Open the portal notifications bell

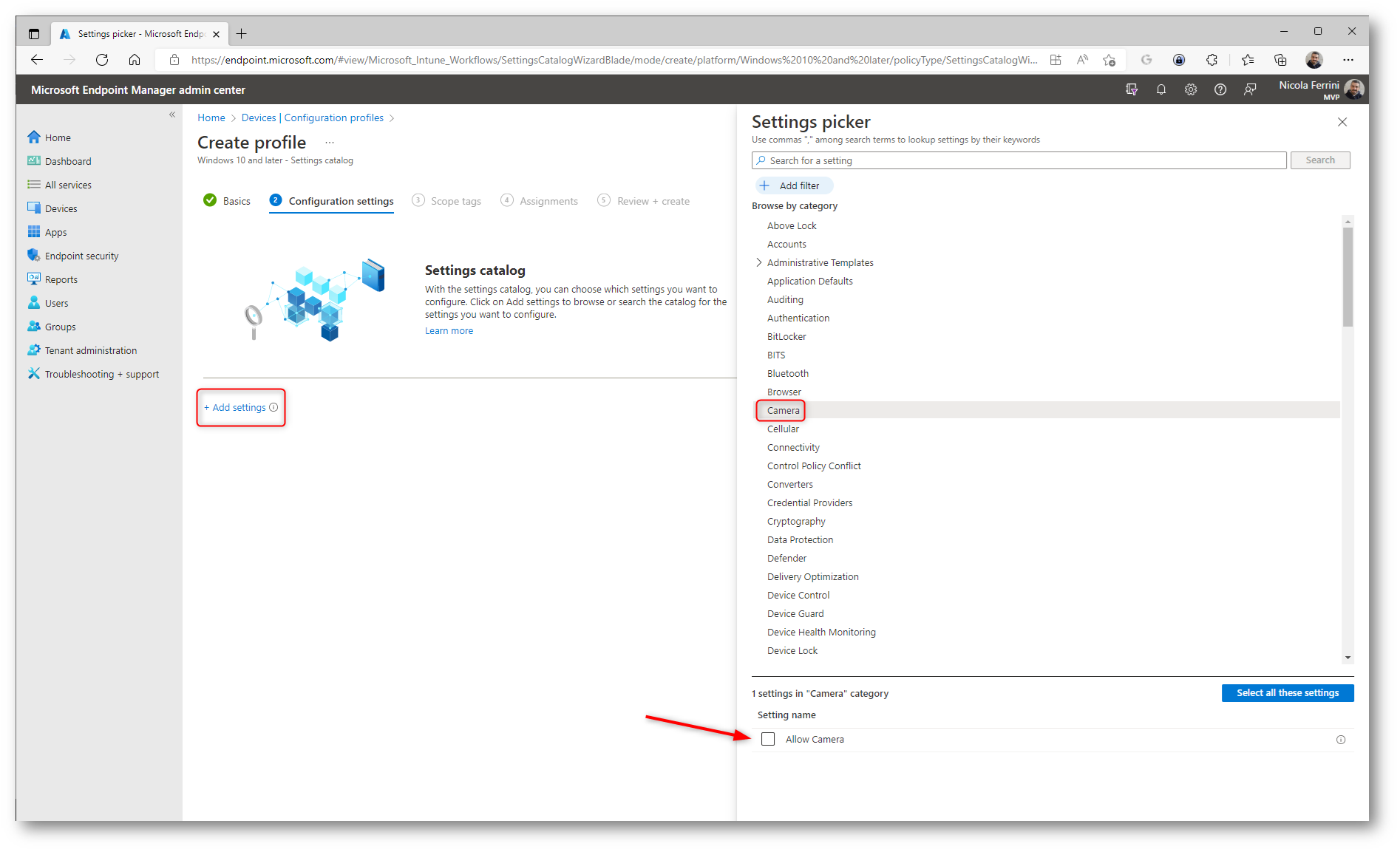[1161, 89]
